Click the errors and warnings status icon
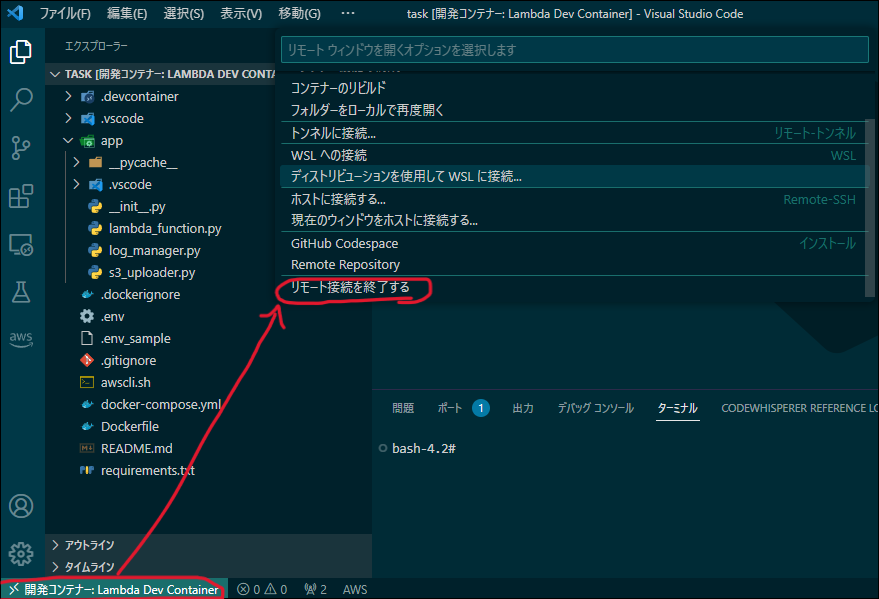 262,589
